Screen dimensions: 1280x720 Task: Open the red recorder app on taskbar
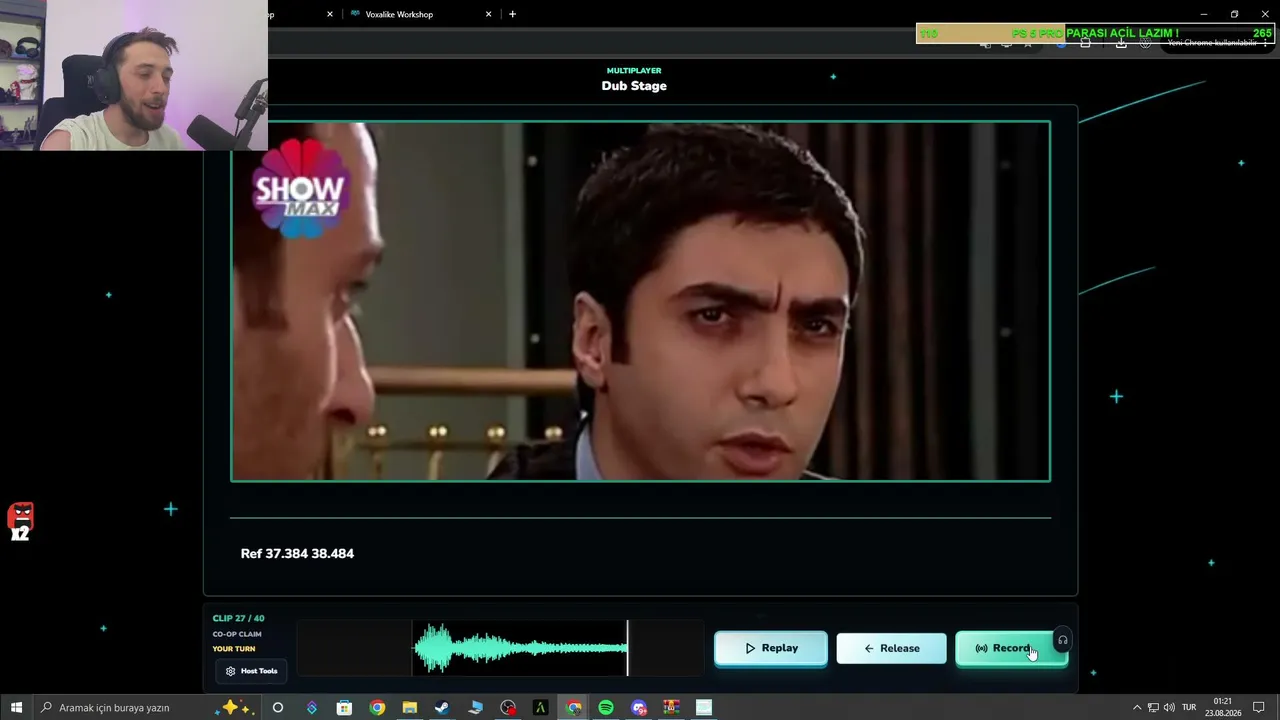pyautogui.click(x=508, y=707)
